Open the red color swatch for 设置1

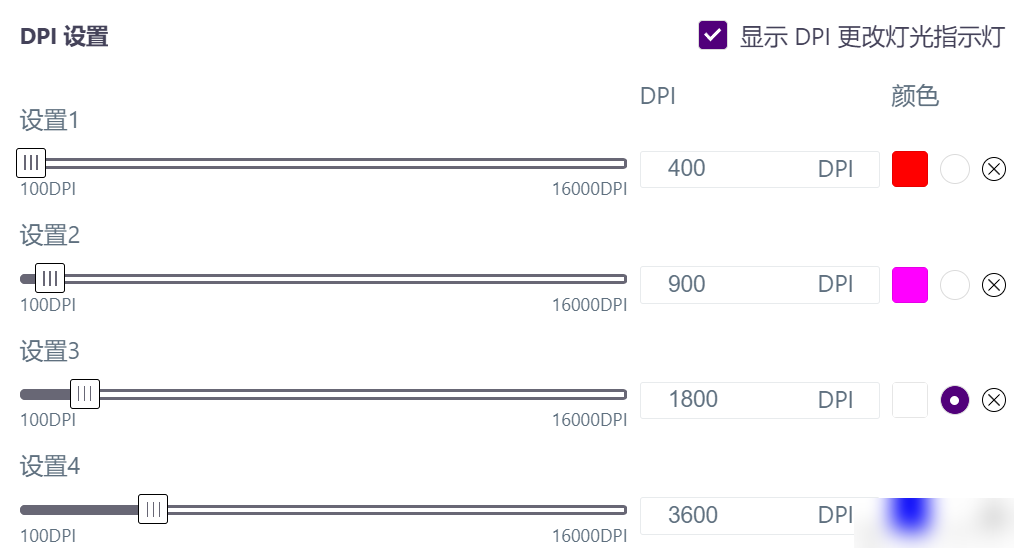coord(910,169)
